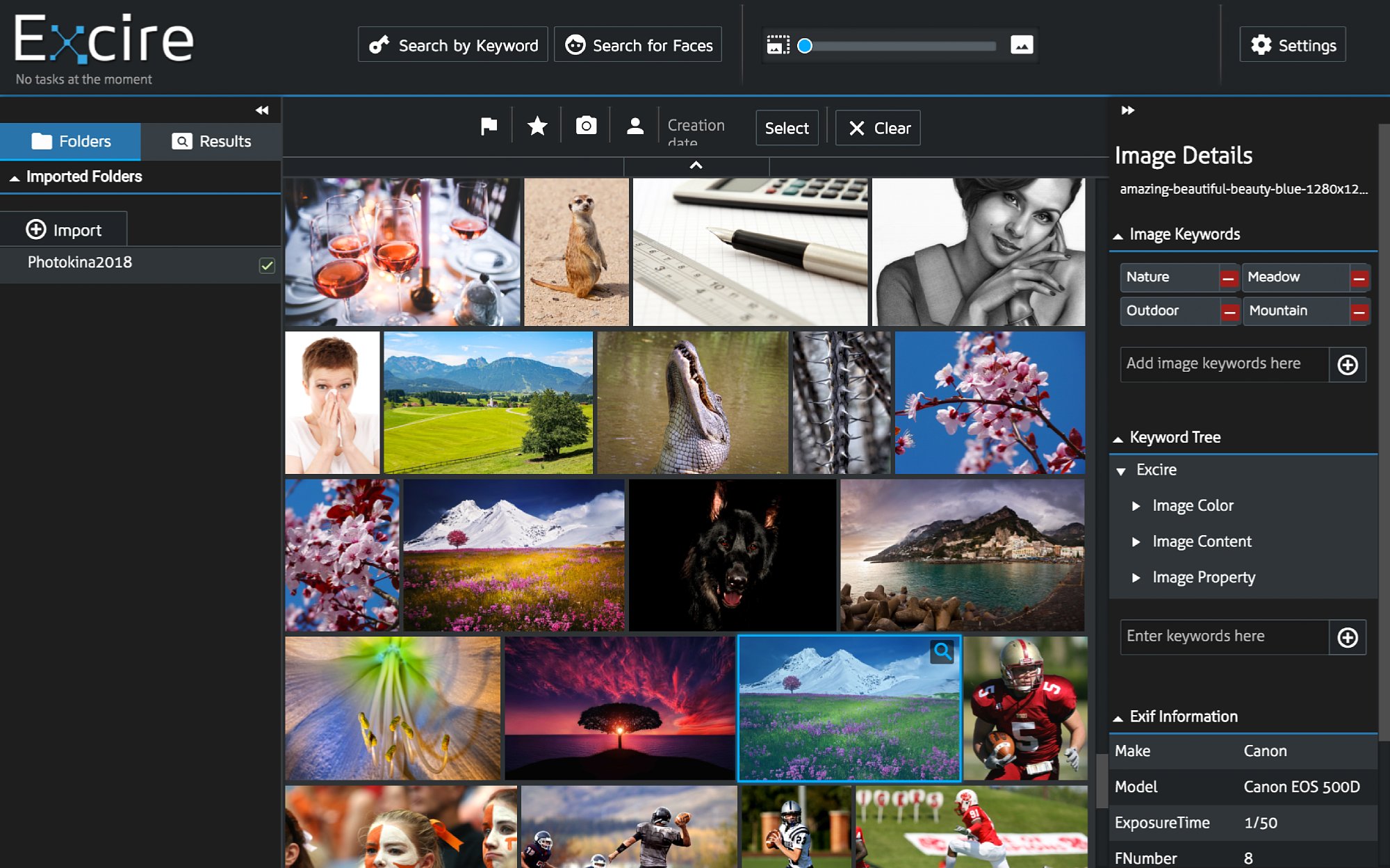The width and height of the screenshot is (1390, 868).
Task: Collapse Imported Folders section
Action: (14, 179)
